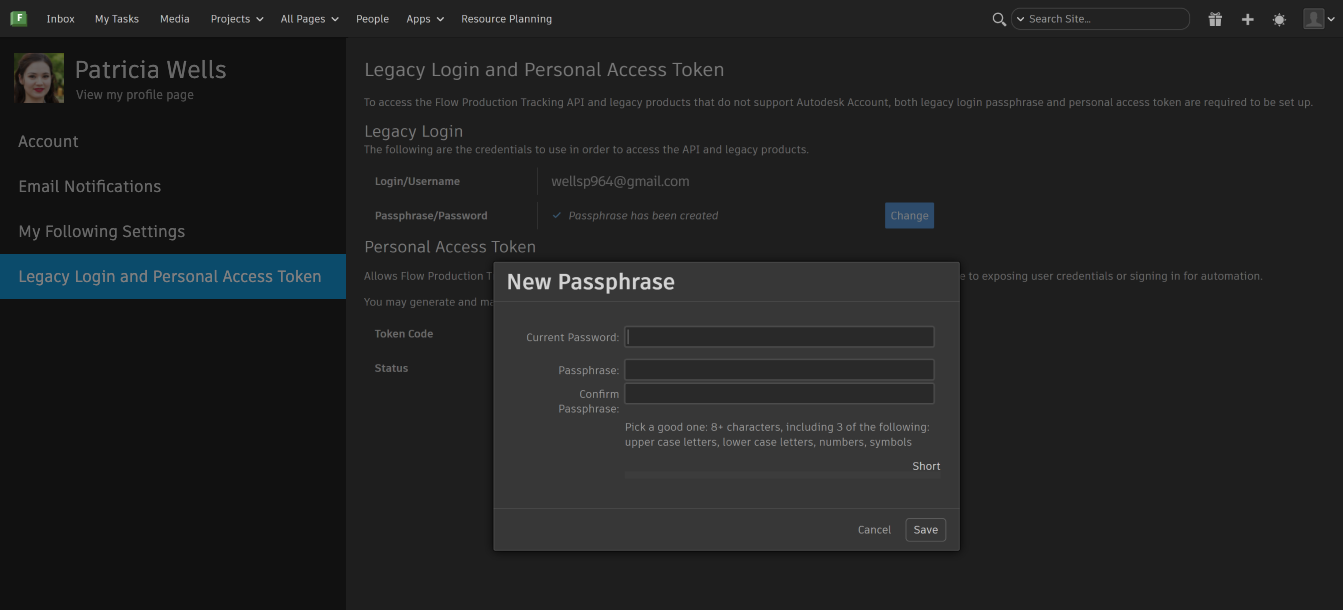Viewport: 1343px width, 610px height.
Task: Focus the Current Password field
Action: tap(779, 337)
